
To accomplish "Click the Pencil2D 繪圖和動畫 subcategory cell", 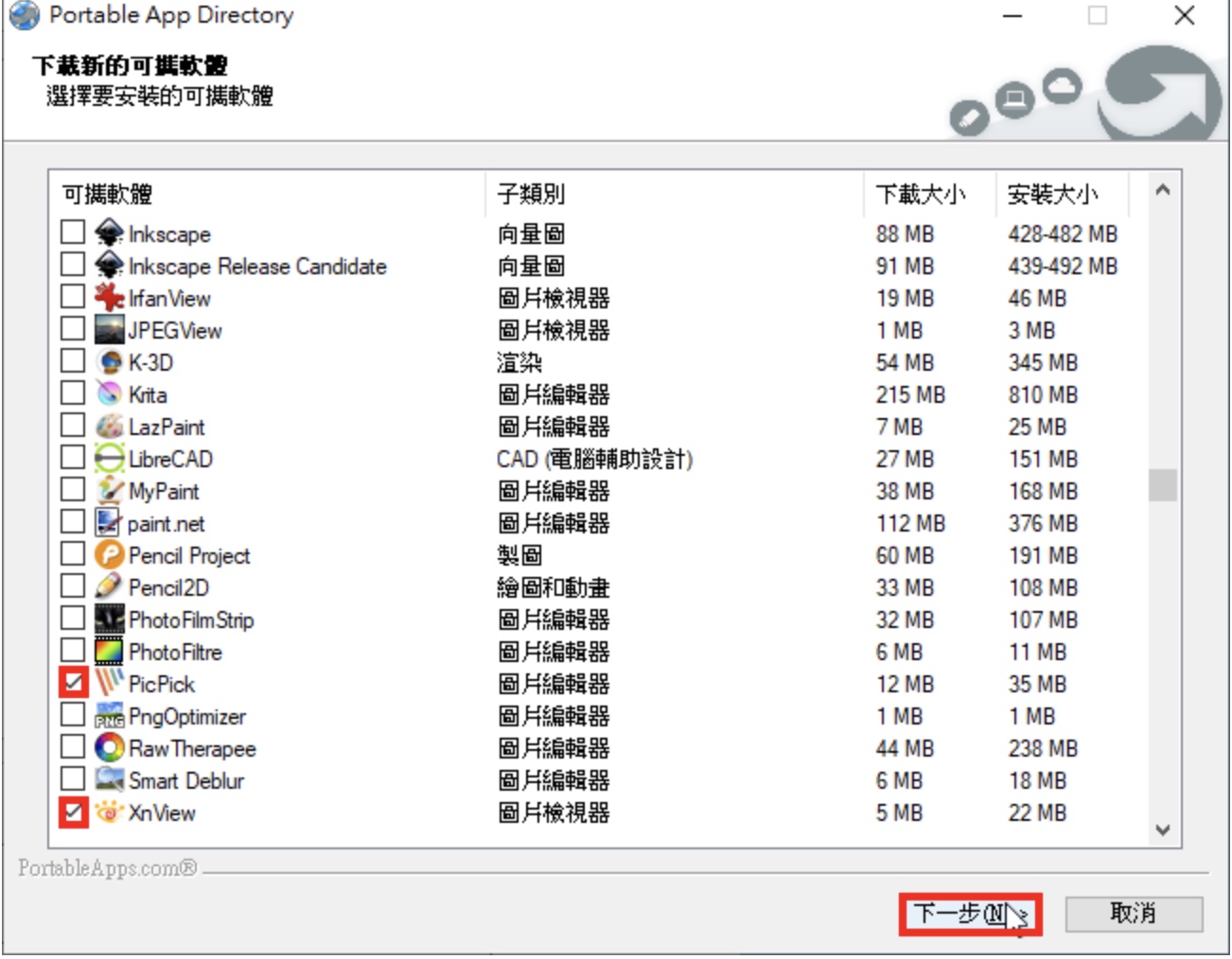I will tap(554, 587).
